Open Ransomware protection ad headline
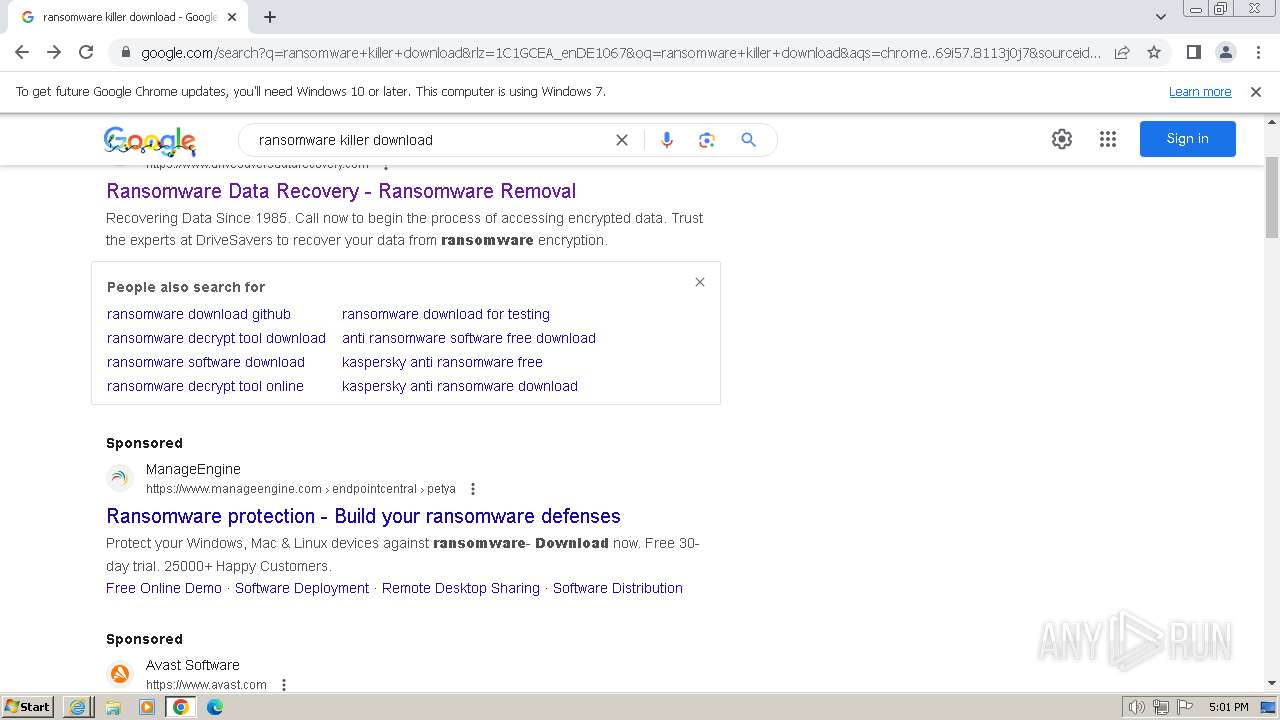 (x=363, y=516)
